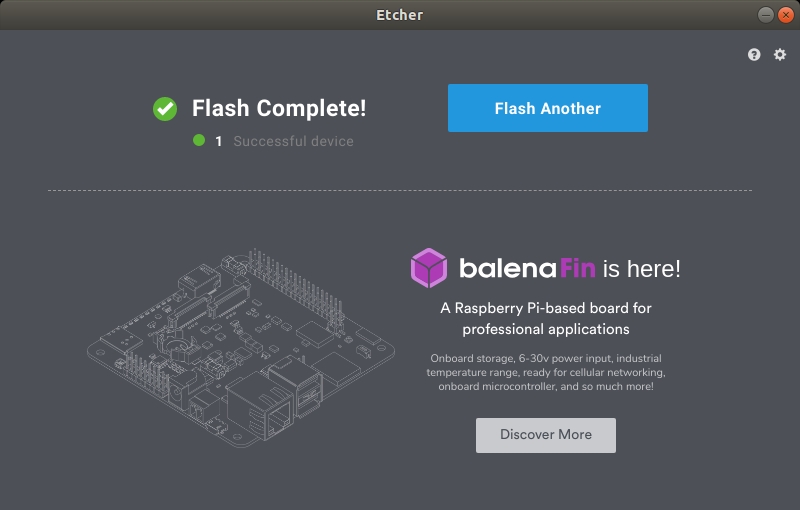Click the white "balena" wordmark text

point(507,268)
